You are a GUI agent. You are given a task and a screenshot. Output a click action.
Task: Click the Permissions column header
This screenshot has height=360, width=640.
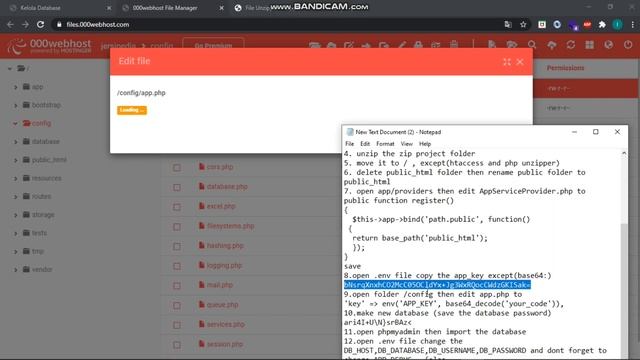click(x=565, y=68)
